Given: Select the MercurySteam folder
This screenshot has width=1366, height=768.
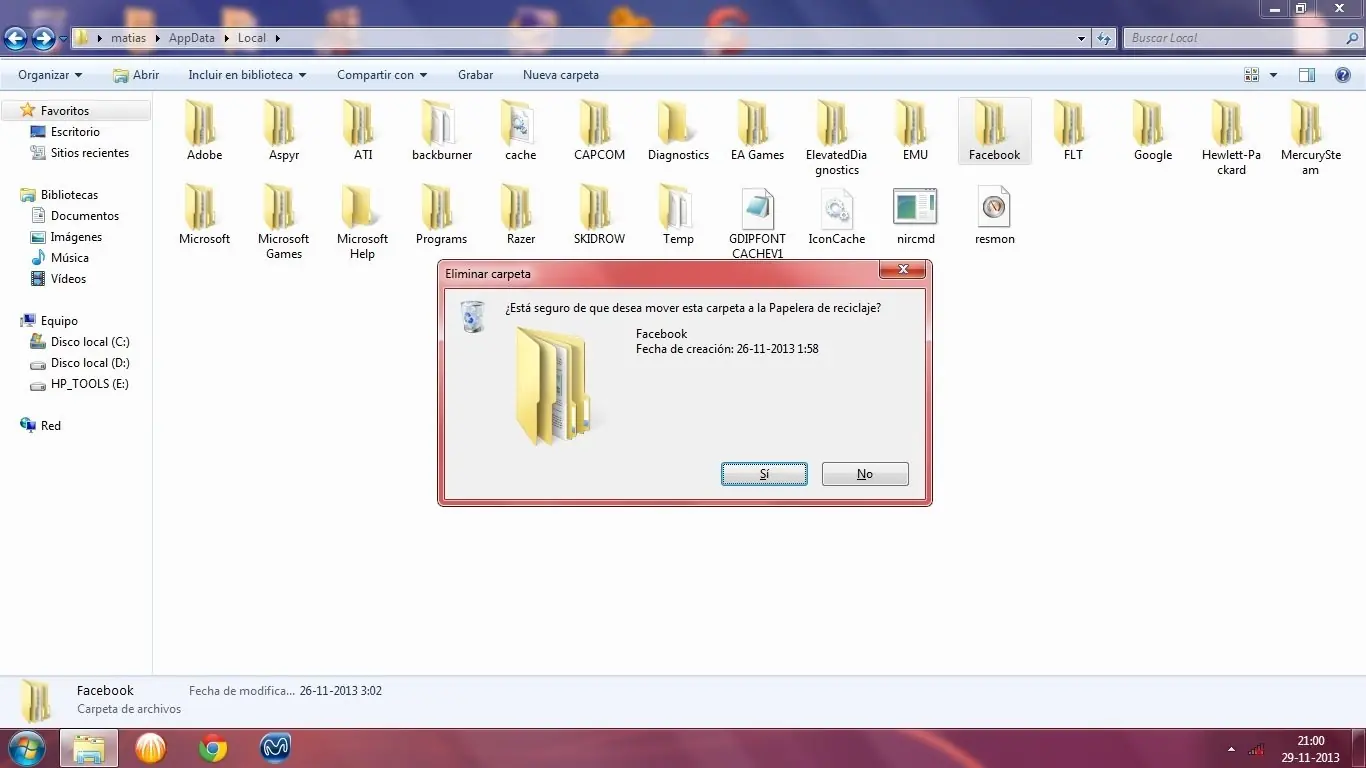Looking at the screenshot, I should pos(1310,138).
